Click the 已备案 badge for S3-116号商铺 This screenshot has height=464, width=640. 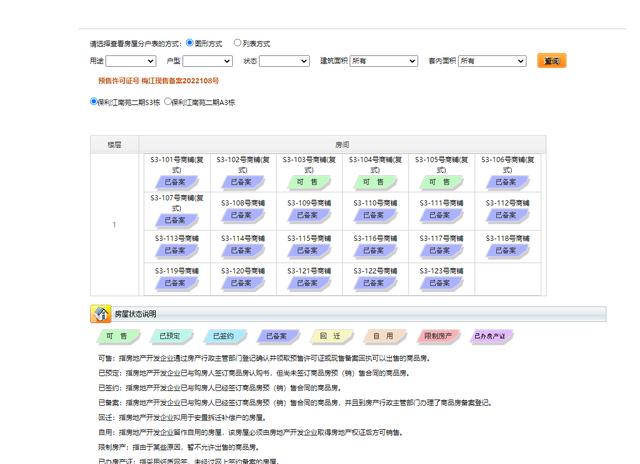[x=375, y=251]
